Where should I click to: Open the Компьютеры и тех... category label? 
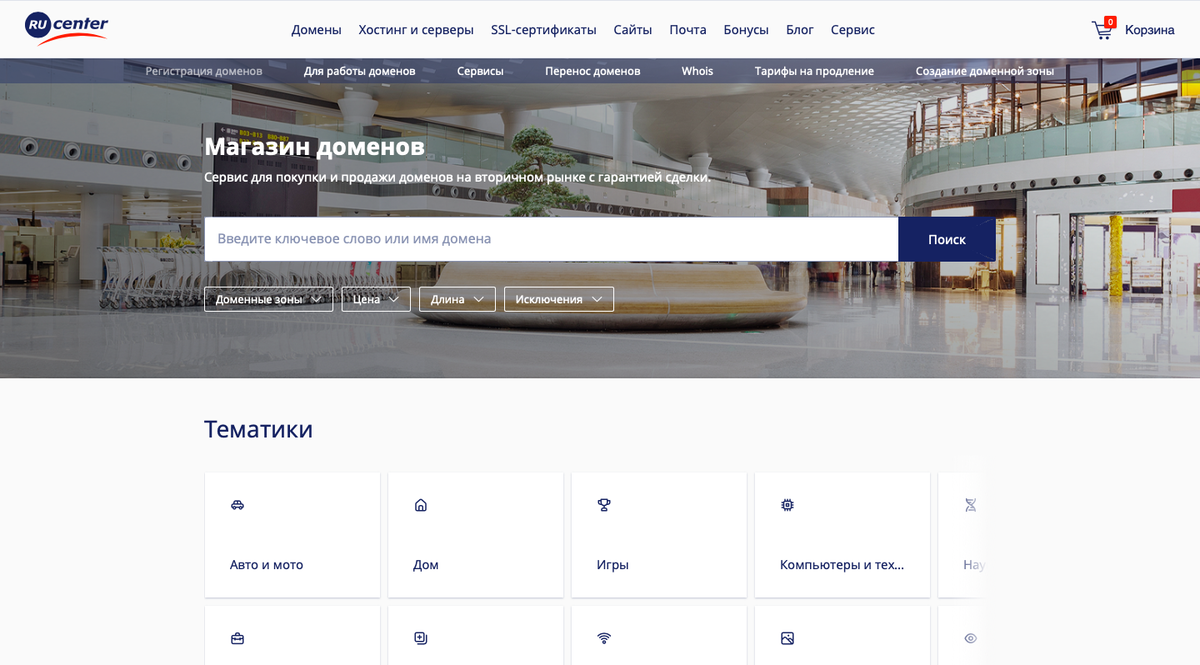[x=842, y=565]
